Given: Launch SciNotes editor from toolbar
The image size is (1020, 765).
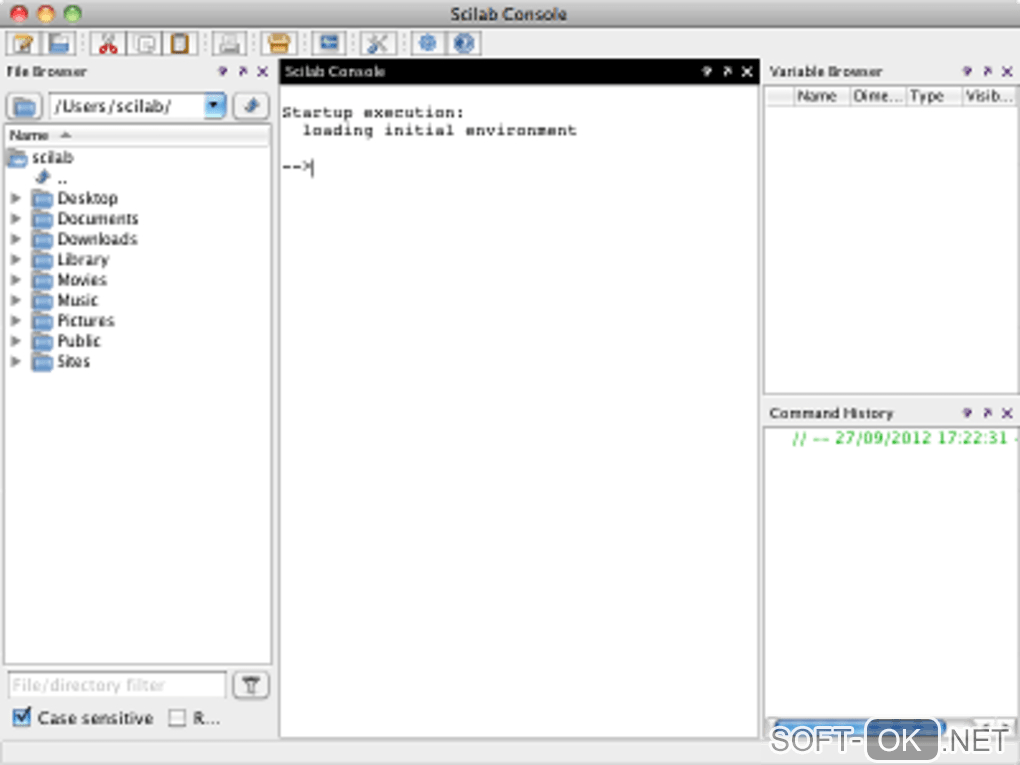Looking at the screenshot, I should 23,43.
